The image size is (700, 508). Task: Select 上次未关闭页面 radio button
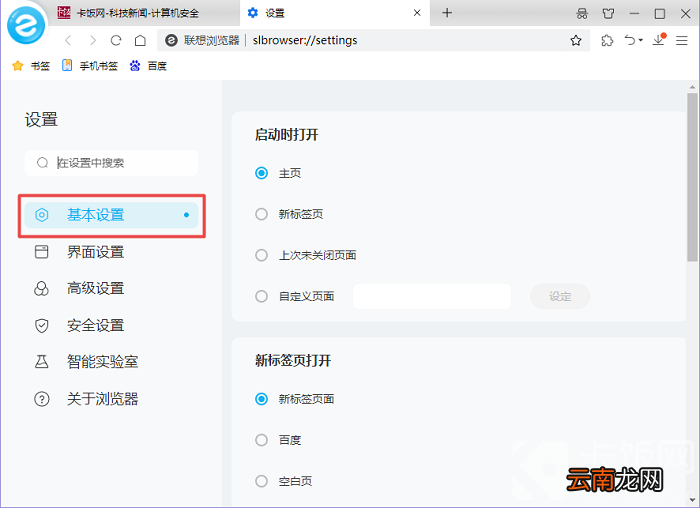(x=262, y=255)
